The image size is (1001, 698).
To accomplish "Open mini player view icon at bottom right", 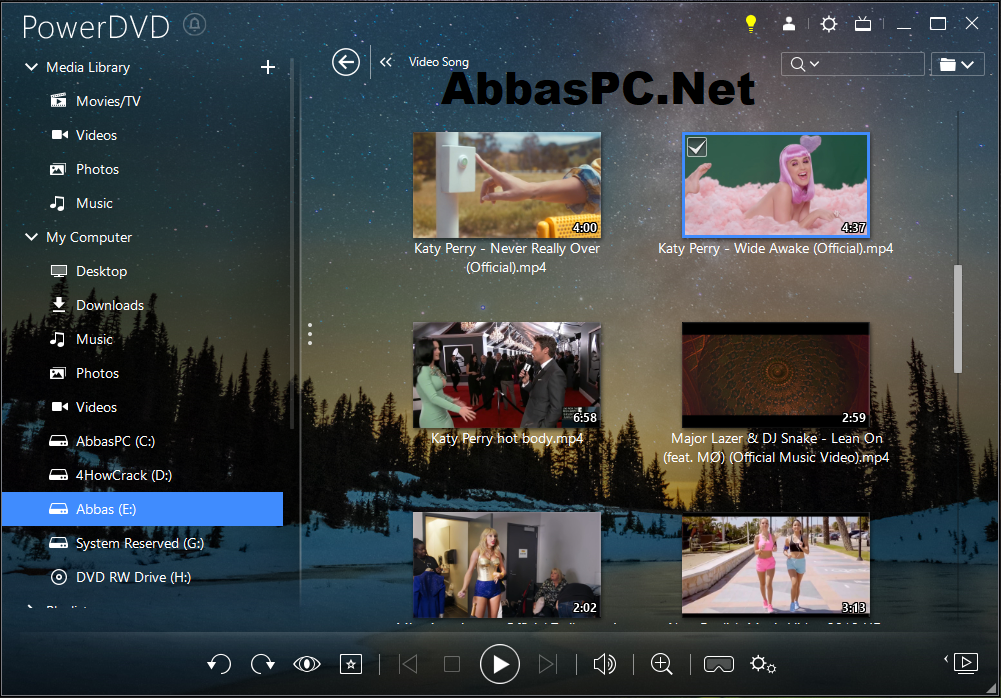I will (x=965, y=662).
